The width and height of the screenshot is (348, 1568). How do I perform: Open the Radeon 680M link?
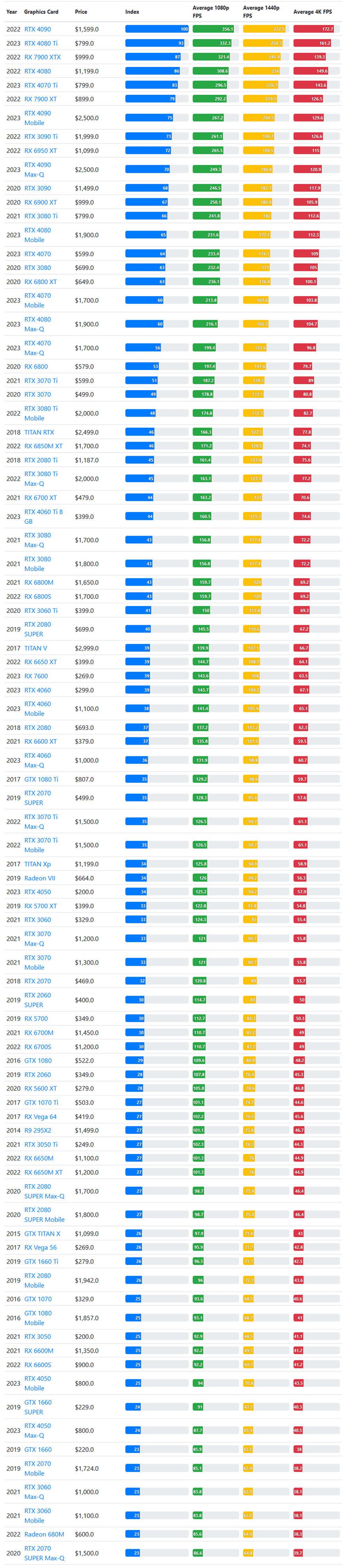click(44, 1534)
